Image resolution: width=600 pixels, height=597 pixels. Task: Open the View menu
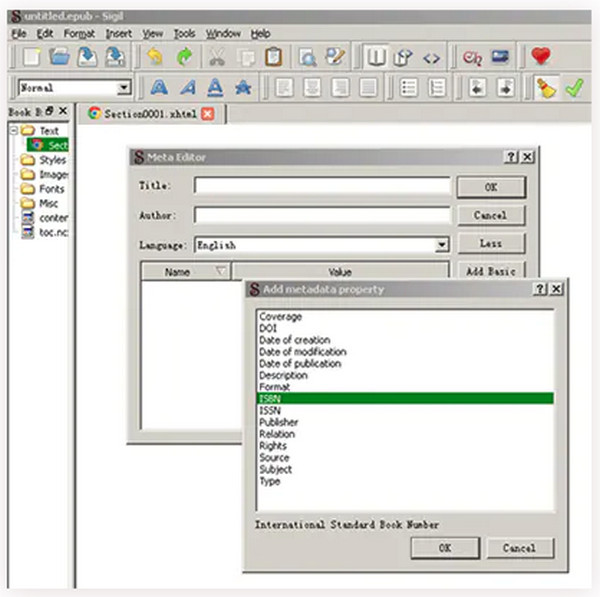click(153, 34)
